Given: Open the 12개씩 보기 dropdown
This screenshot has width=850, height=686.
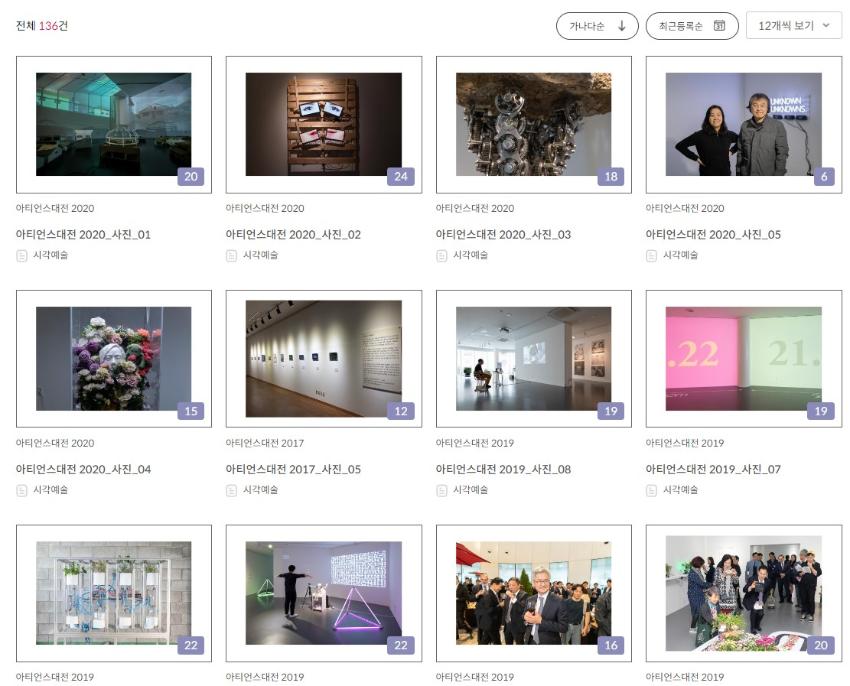Looking at the screenshot, I should coord(793,26).
